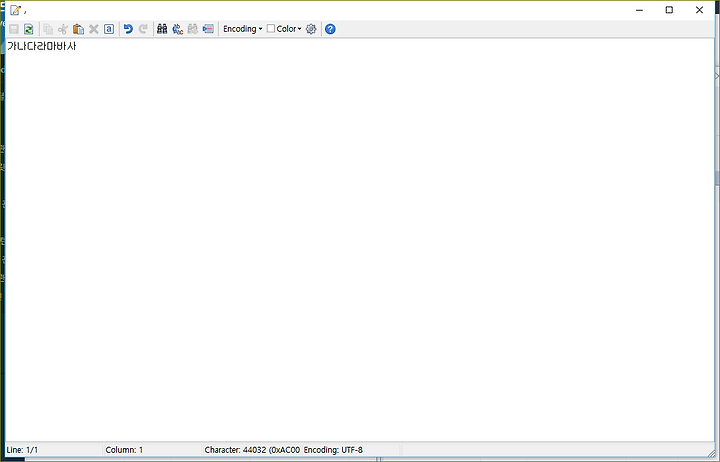The width and height of the screenshot is (720, 462).
Task: Reload the file with green refresh icon
Action: pos(28,29)
